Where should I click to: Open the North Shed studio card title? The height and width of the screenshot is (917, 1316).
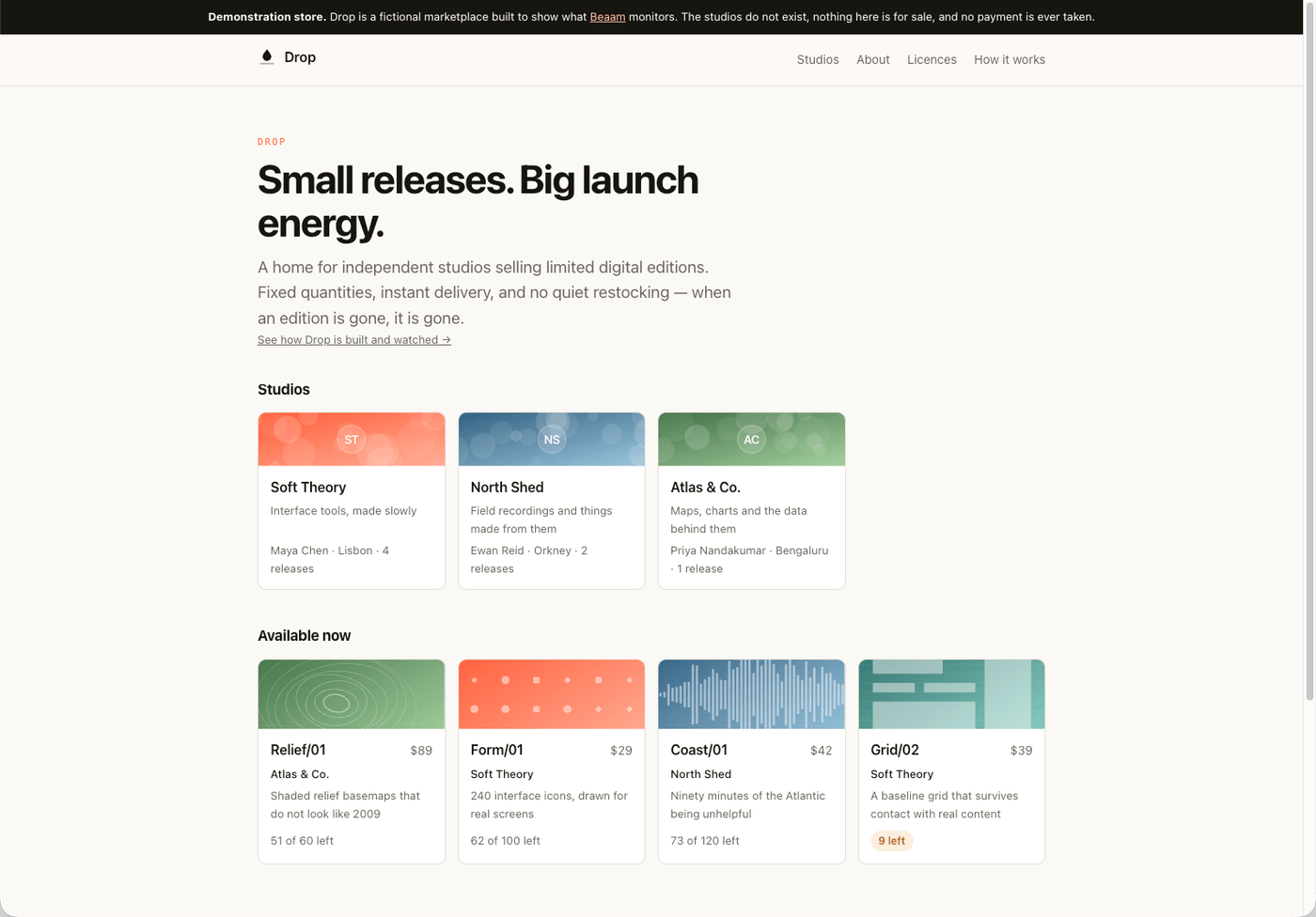(x=507, y=487)
